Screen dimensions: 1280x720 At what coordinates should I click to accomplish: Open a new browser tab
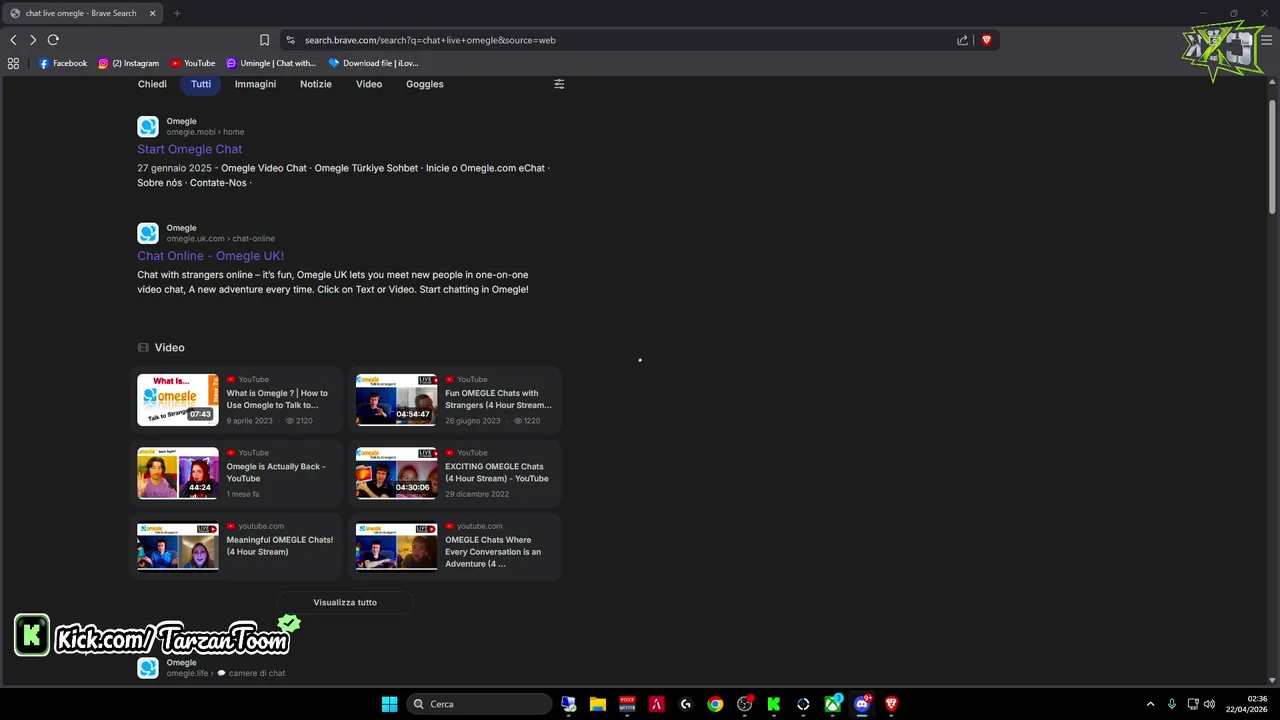click(x=177, y=13)
